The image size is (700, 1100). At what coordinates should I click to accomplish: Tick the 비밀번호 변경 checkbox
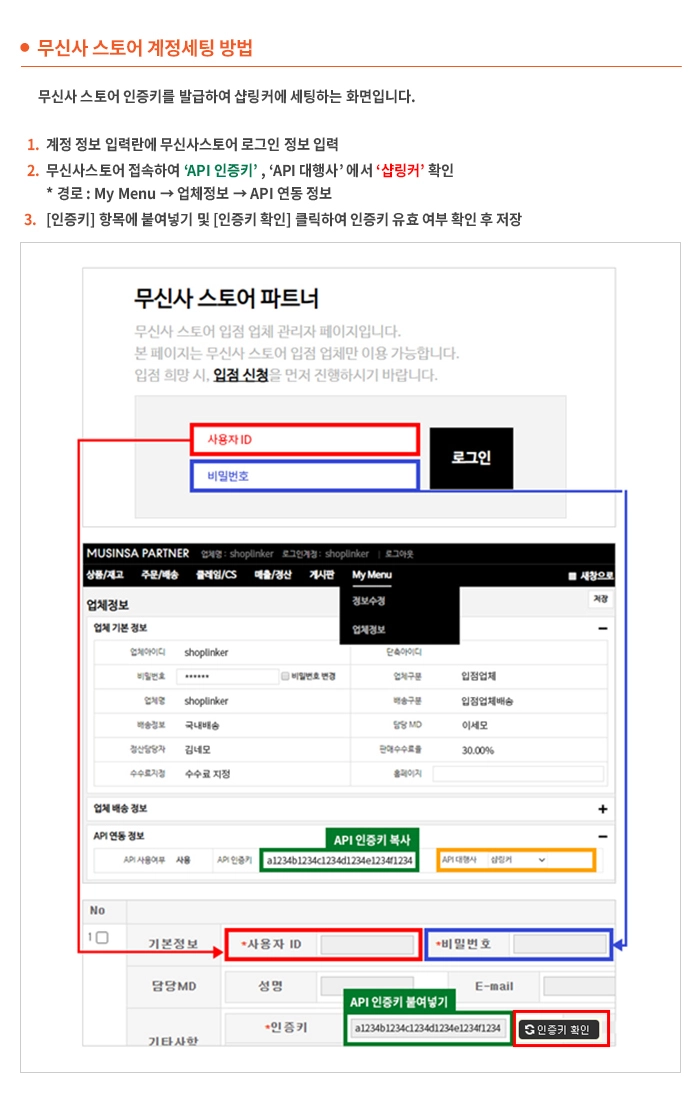point(285,676)
